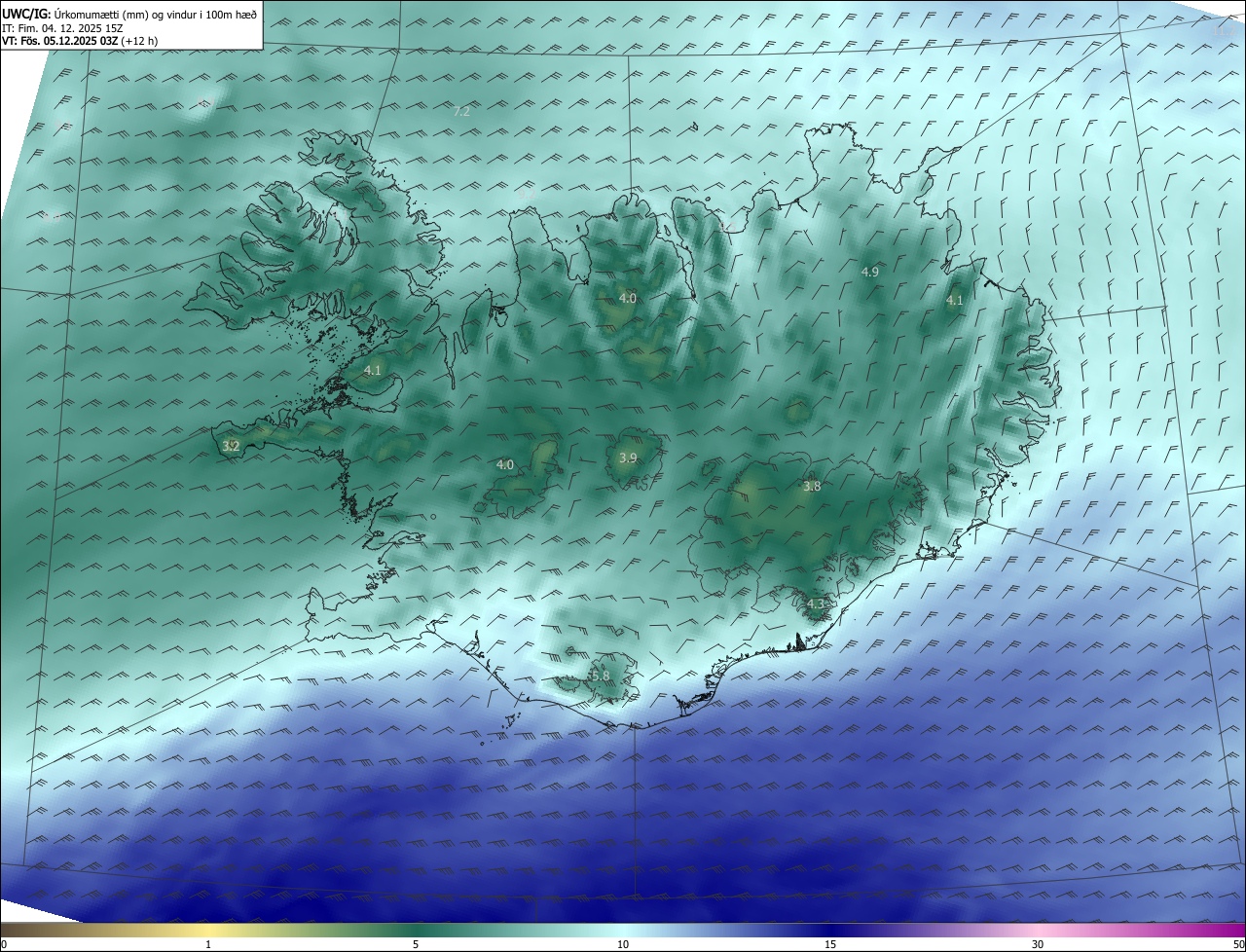The image size is (1246, 952).
Task: Click the 'UWC/IG: Úrkomumætti (mm)' title line
Action: pos(129,14)
